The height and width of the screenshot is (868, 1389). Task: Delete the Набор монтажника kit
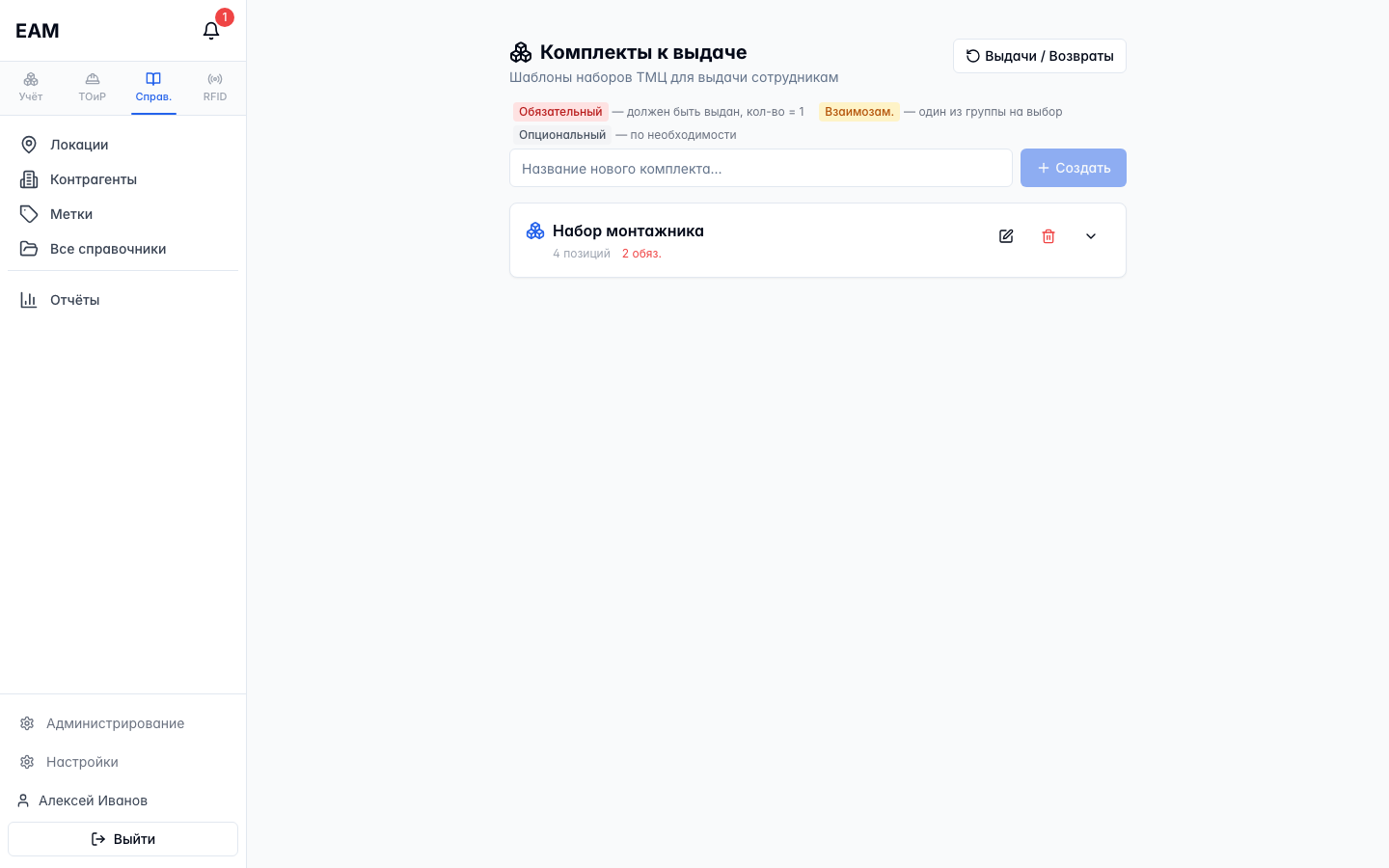1049,236
